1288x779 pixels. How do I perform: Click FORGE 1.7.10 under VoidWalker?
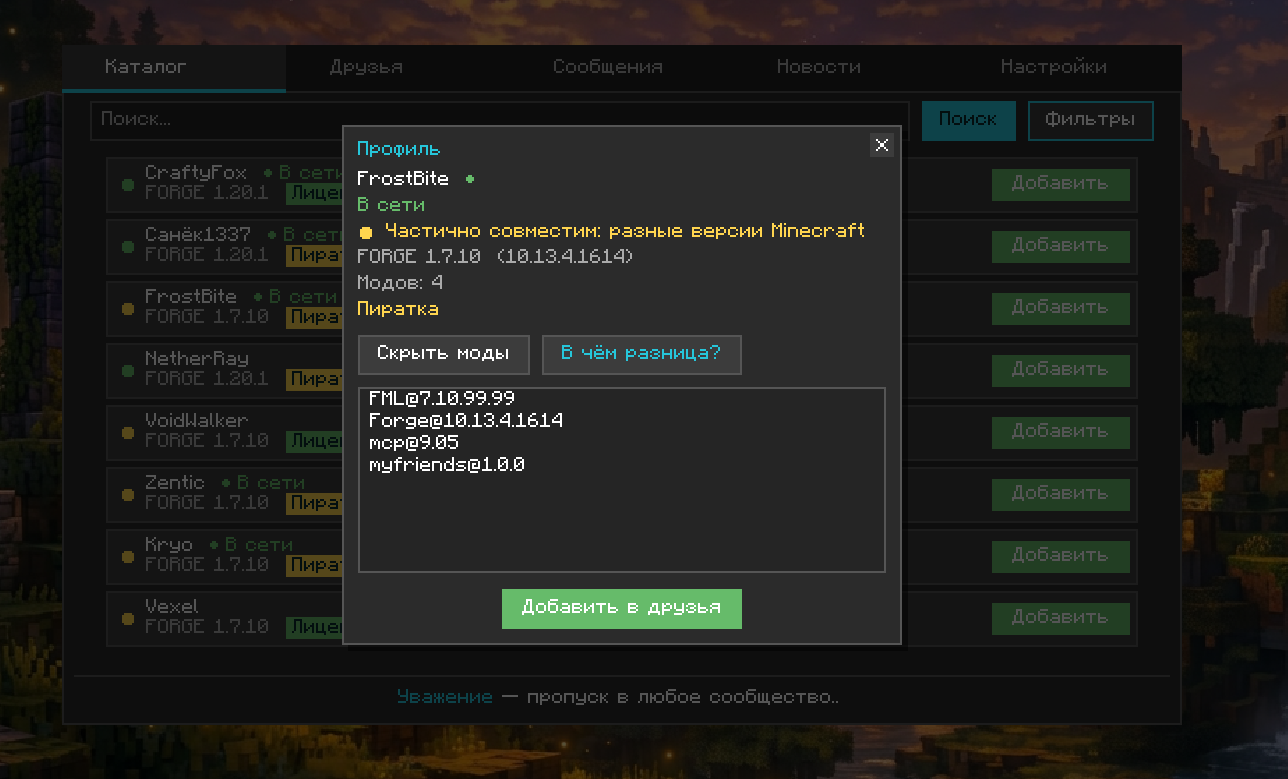(x=207, y=441)
